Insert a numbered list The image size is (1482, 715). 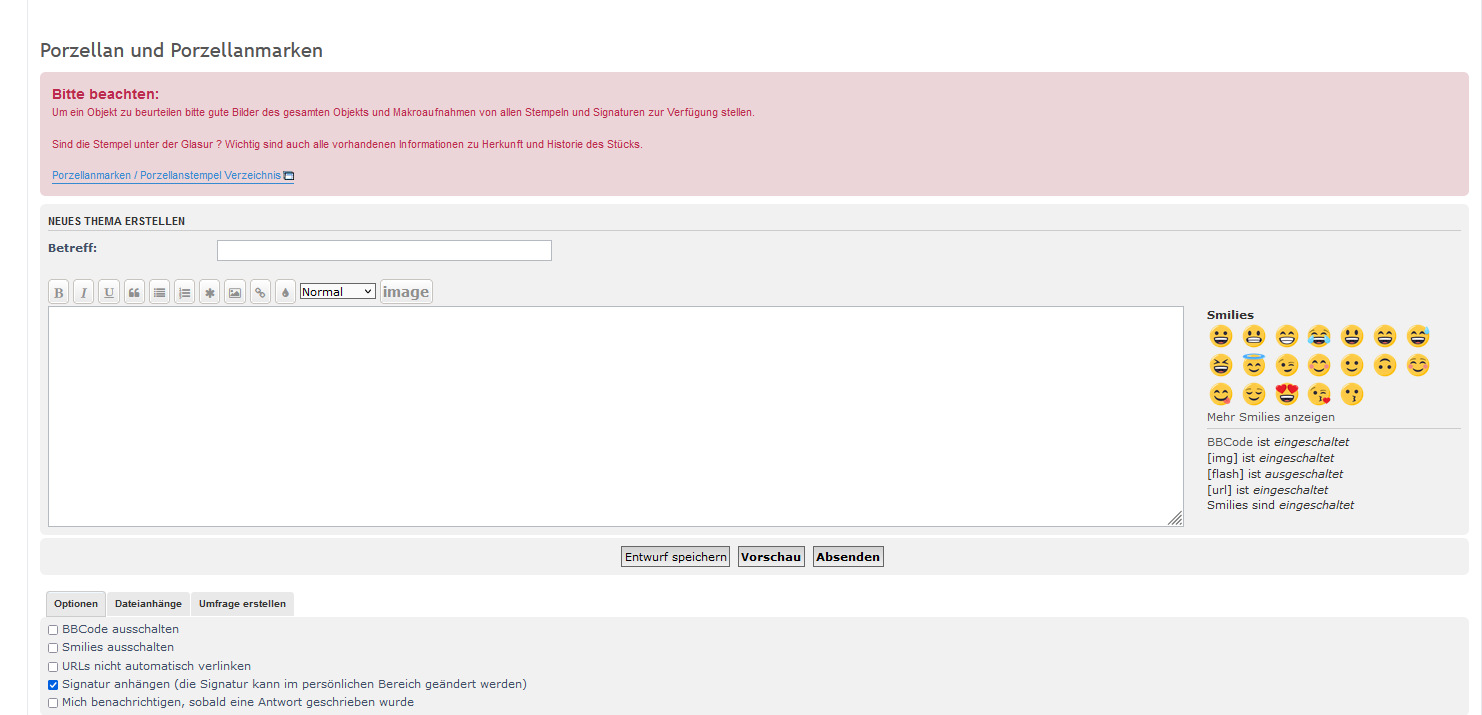pyautogui.click(x=184, y=292)
